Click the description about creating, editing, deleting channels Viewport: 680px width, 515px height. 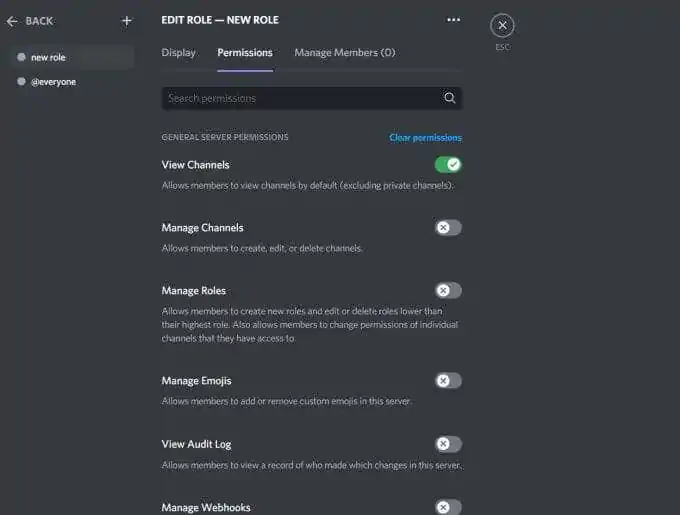click(262, 248)
